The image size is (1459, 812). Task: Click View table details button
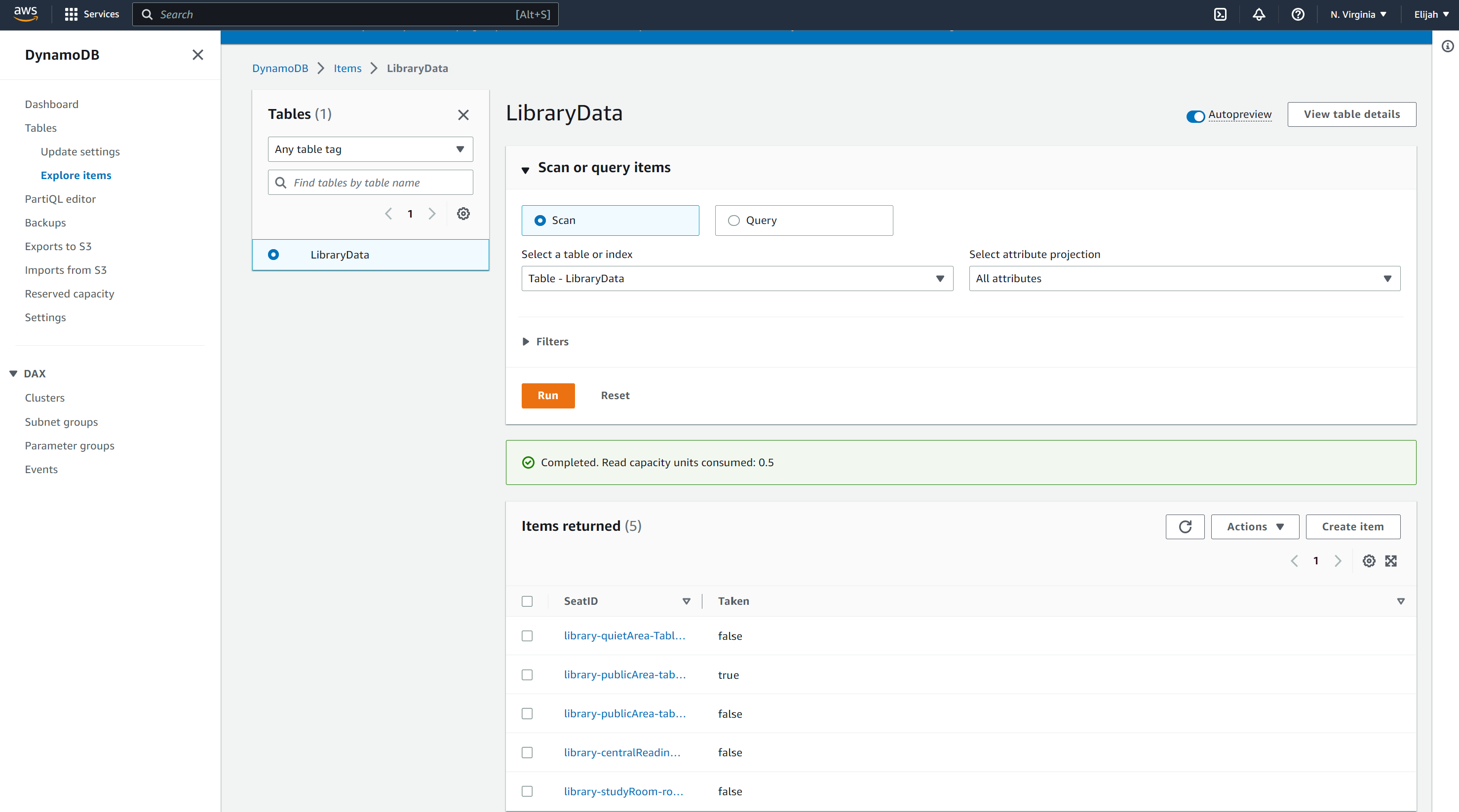coord(1351,114)
